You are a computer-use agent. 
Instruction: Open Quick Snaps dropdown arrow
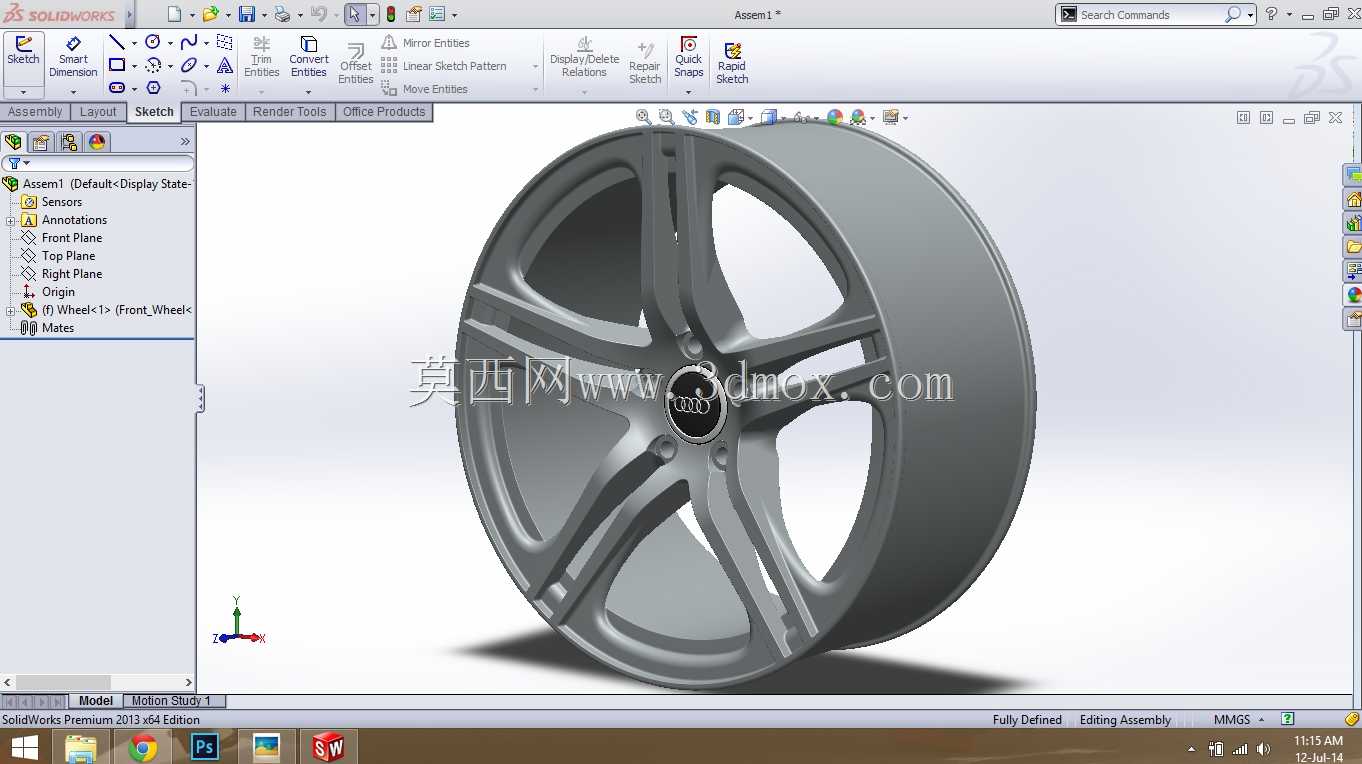click(x=689, y=92)
